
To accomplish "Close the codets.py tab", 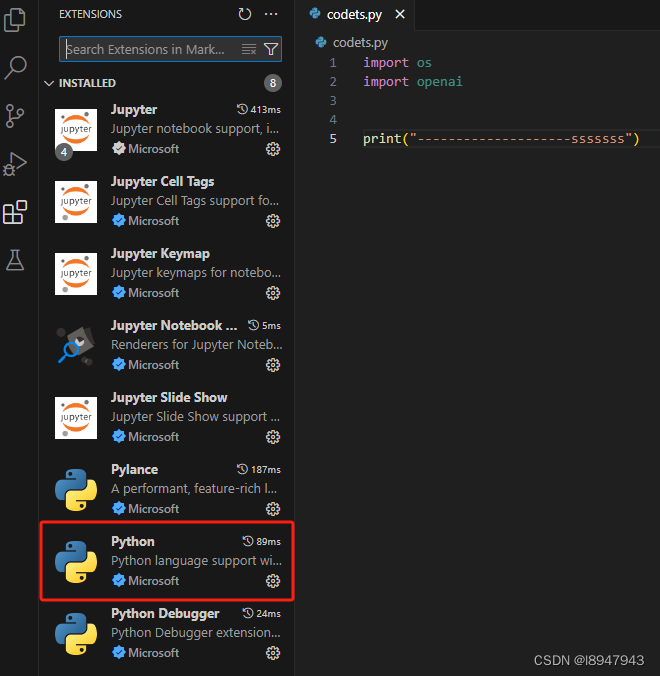I will pos(400,15).
